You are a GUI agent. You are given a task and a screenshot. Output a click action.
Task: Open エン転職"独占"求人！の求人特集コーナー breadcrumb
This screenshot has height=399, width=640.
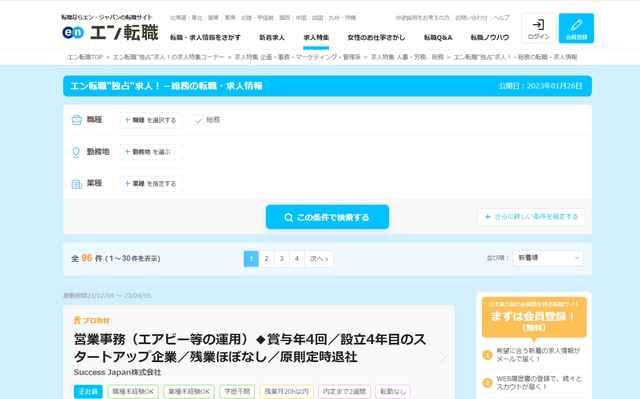[168, 57]
